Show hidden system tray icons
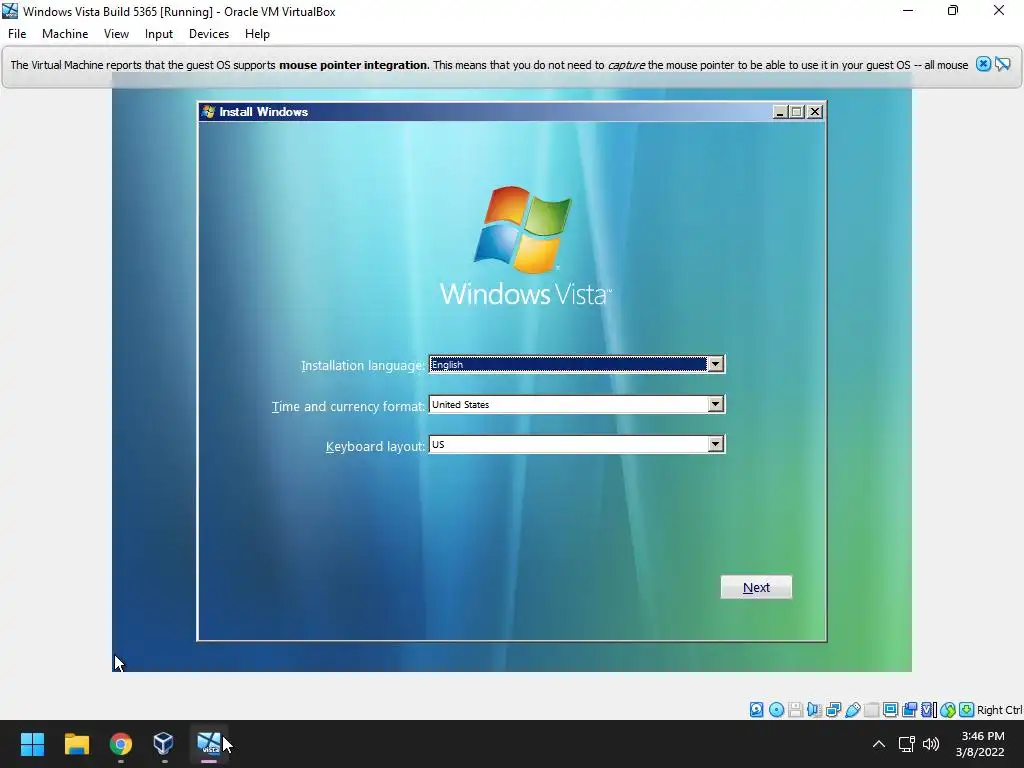The width and height of the screenshot is (1024, 768). (x=879, y=744)
